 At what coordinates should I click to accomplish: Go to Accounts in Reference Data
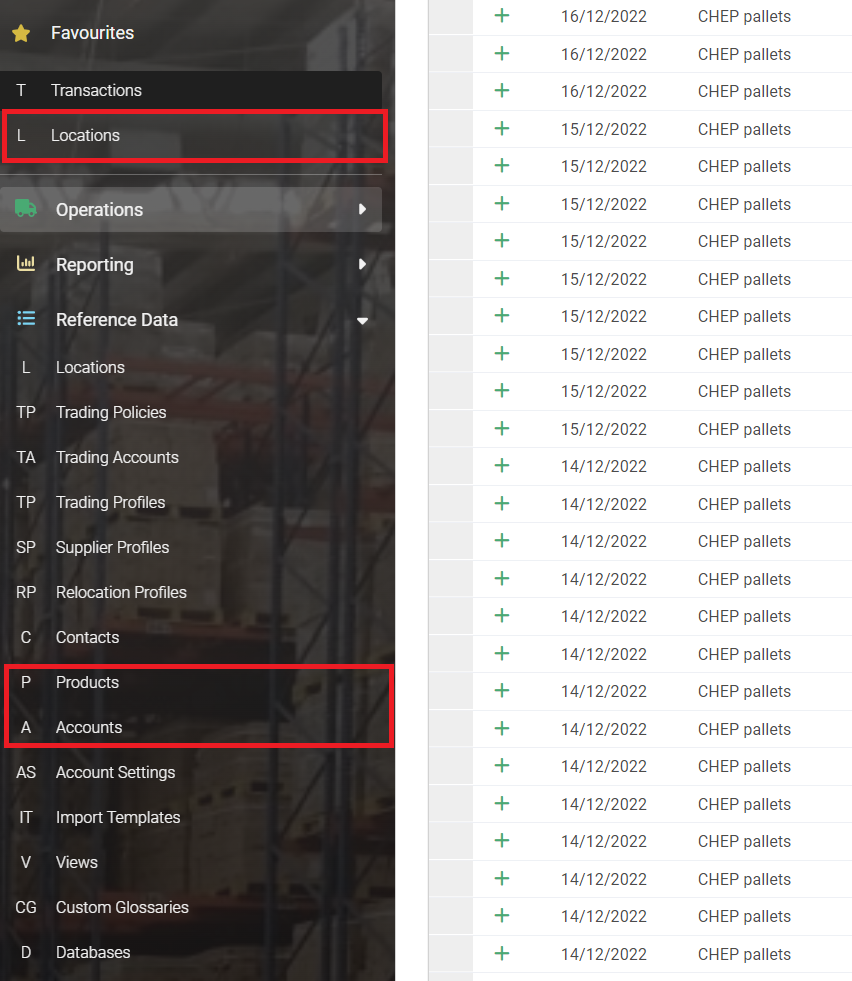pos(89,727)
